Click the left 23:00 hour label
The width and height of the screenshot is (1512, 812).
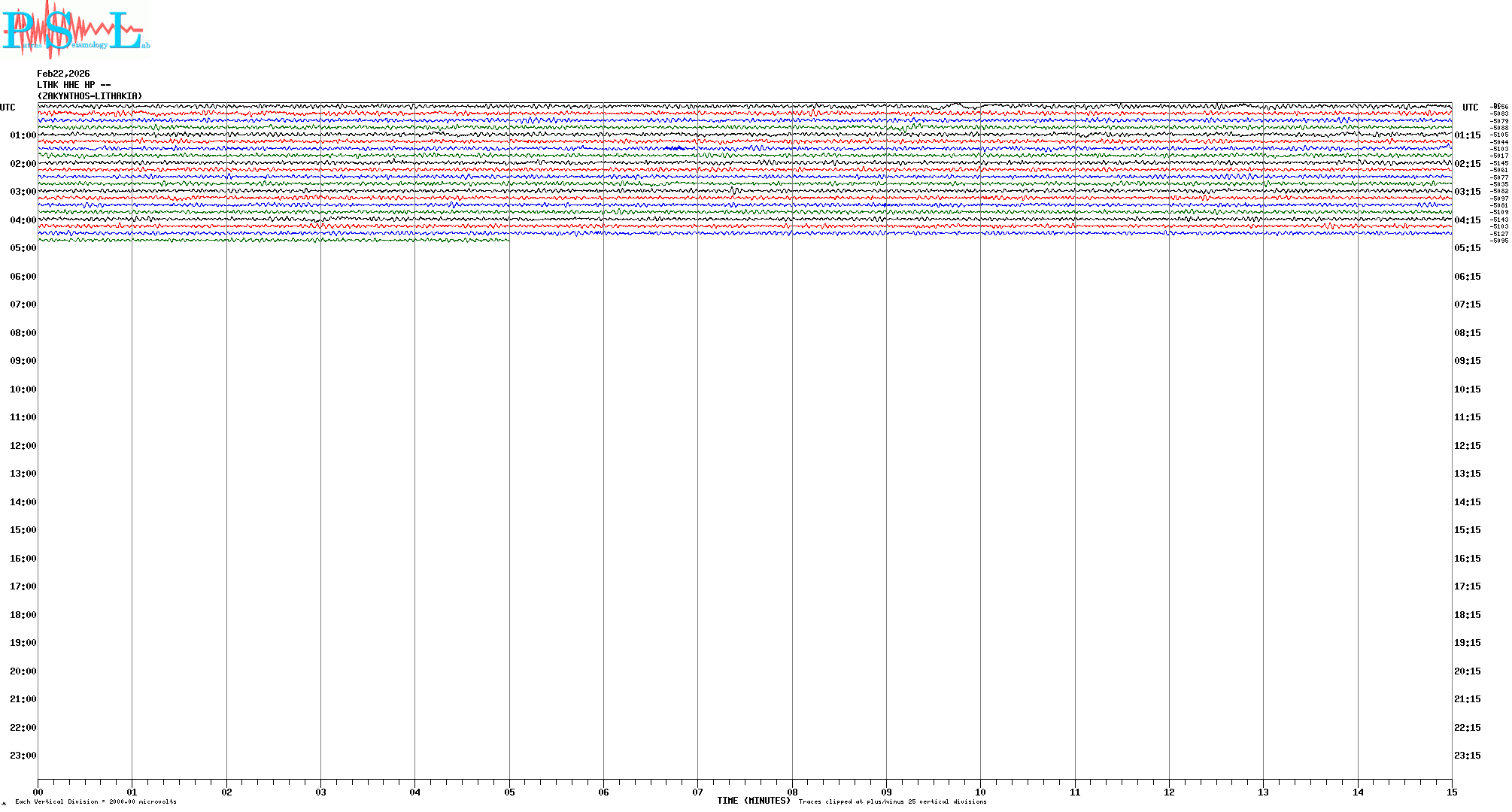(23, 756)
